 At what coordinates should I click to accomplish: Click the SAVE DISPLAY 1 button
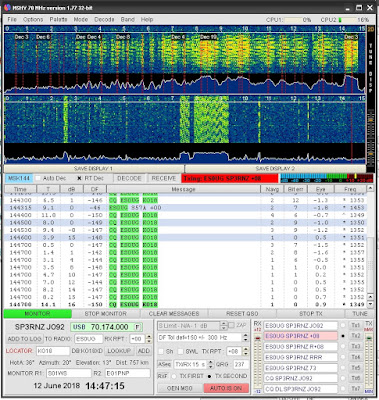click(94, 169)
